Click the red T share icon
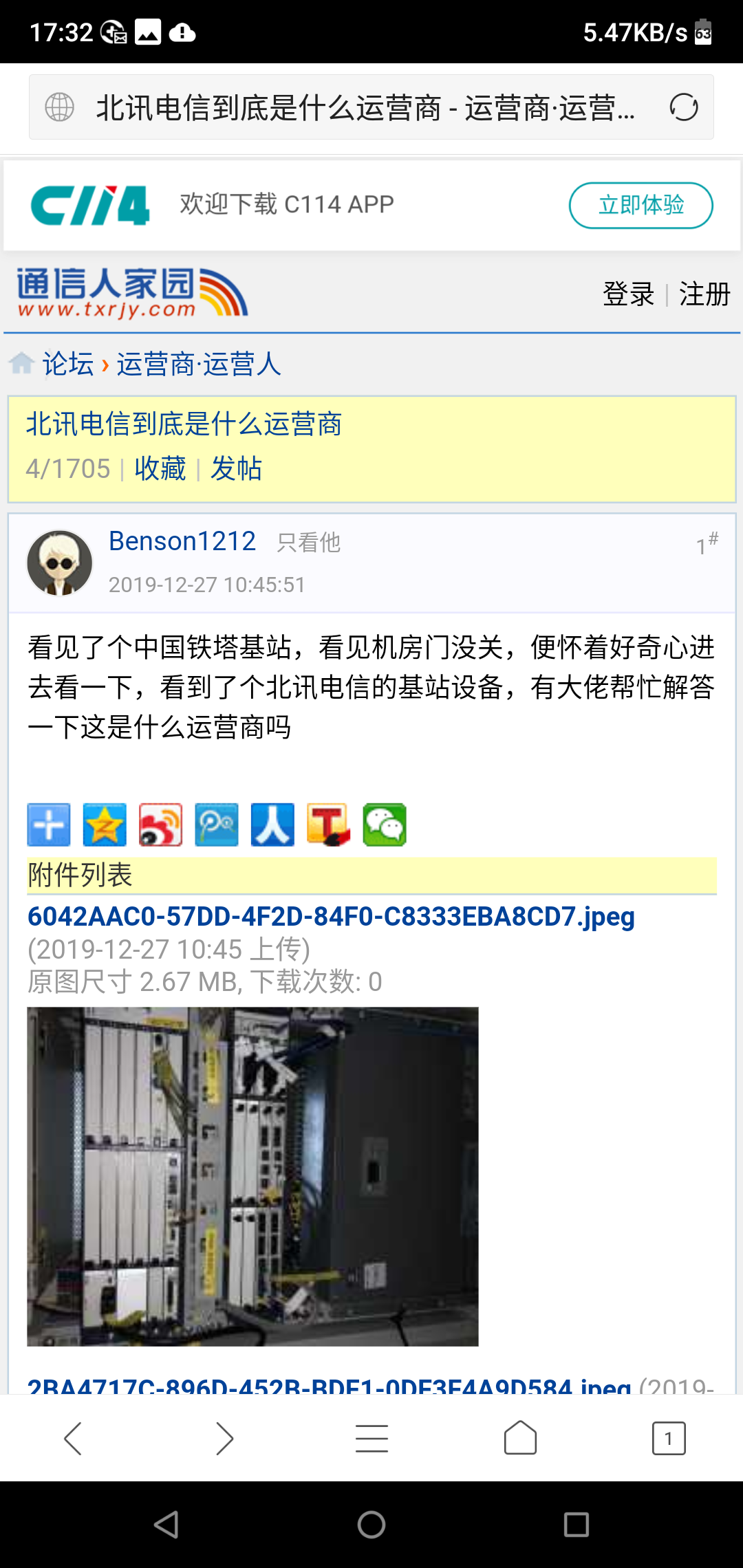 [x=329, y=825]
